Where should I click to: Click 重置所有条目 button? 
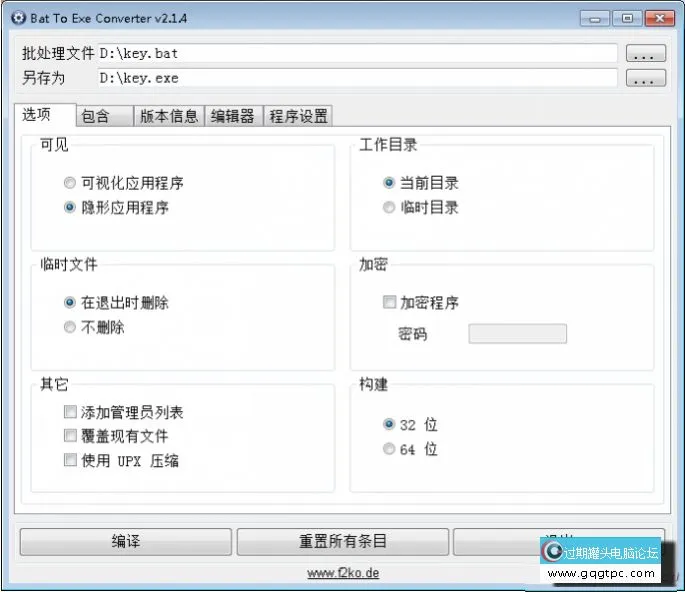(x=342, y=541)
